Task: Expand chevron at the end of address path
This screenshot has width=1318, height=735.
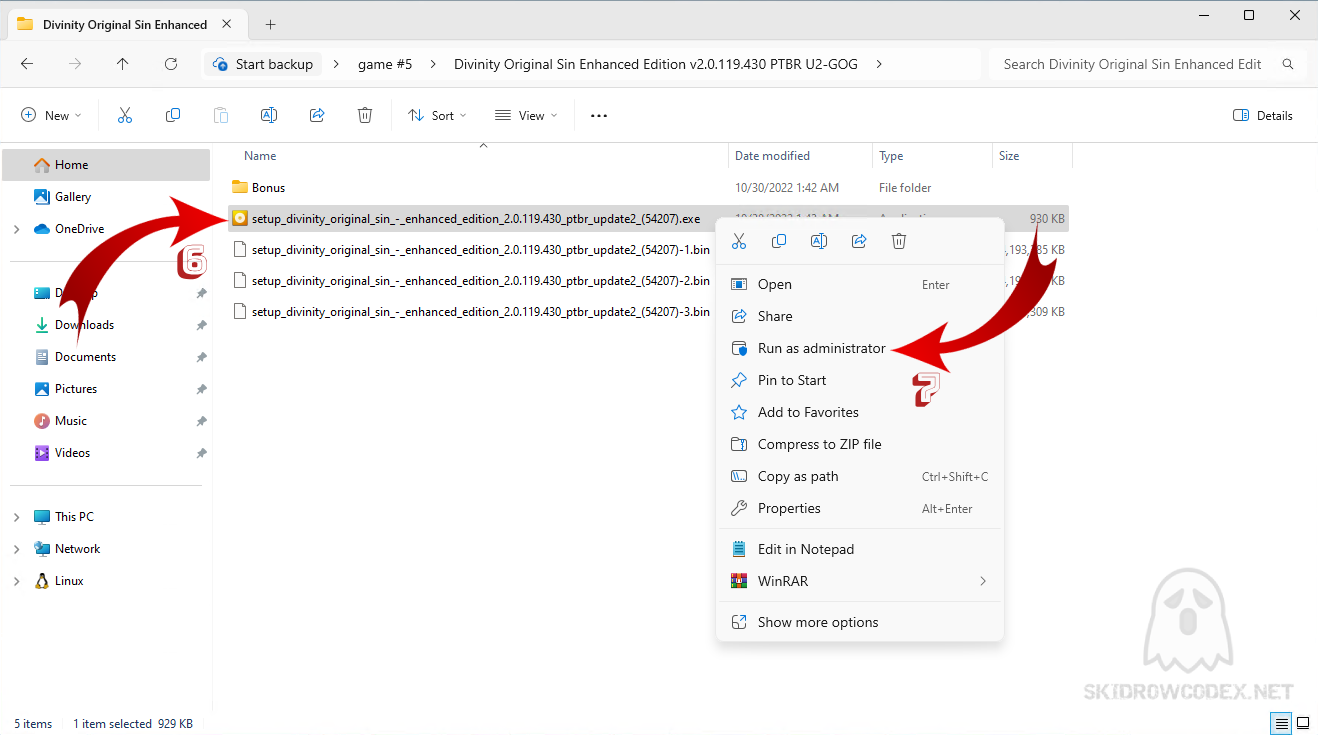Action: pos(879,64)
